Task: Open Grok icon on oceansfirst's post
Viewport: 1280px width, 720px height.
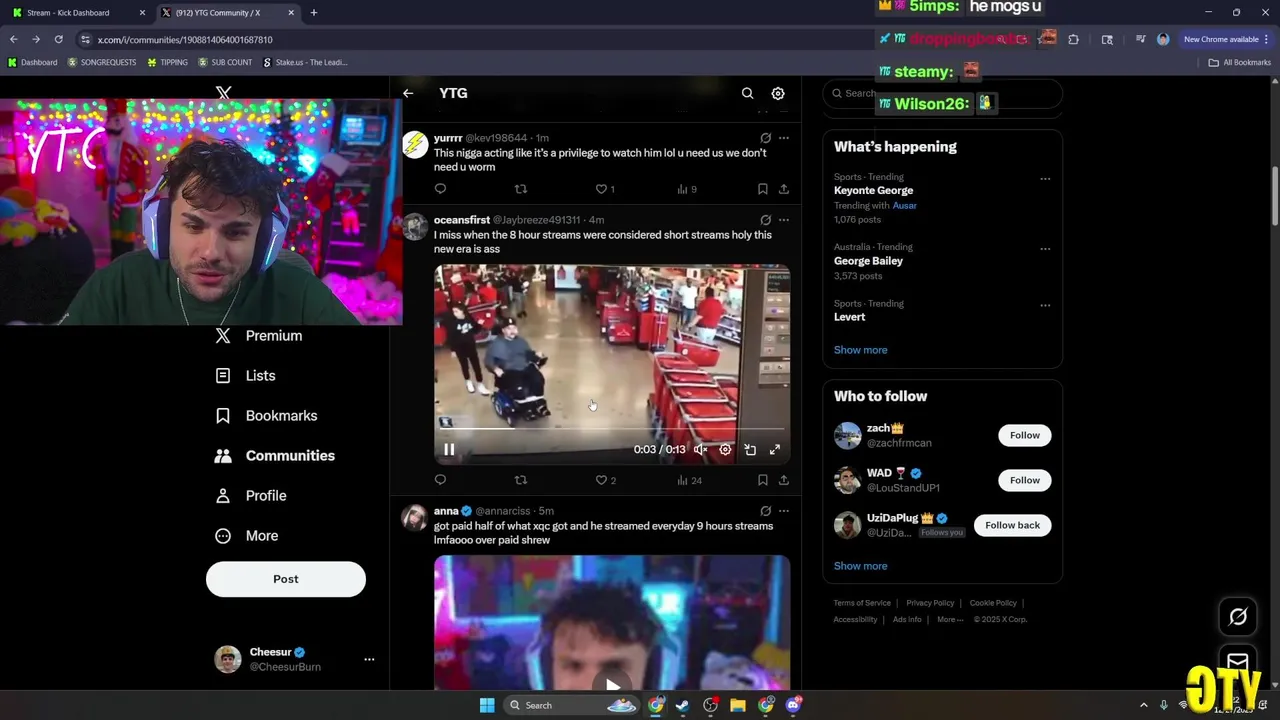Action: coord(765,220)
